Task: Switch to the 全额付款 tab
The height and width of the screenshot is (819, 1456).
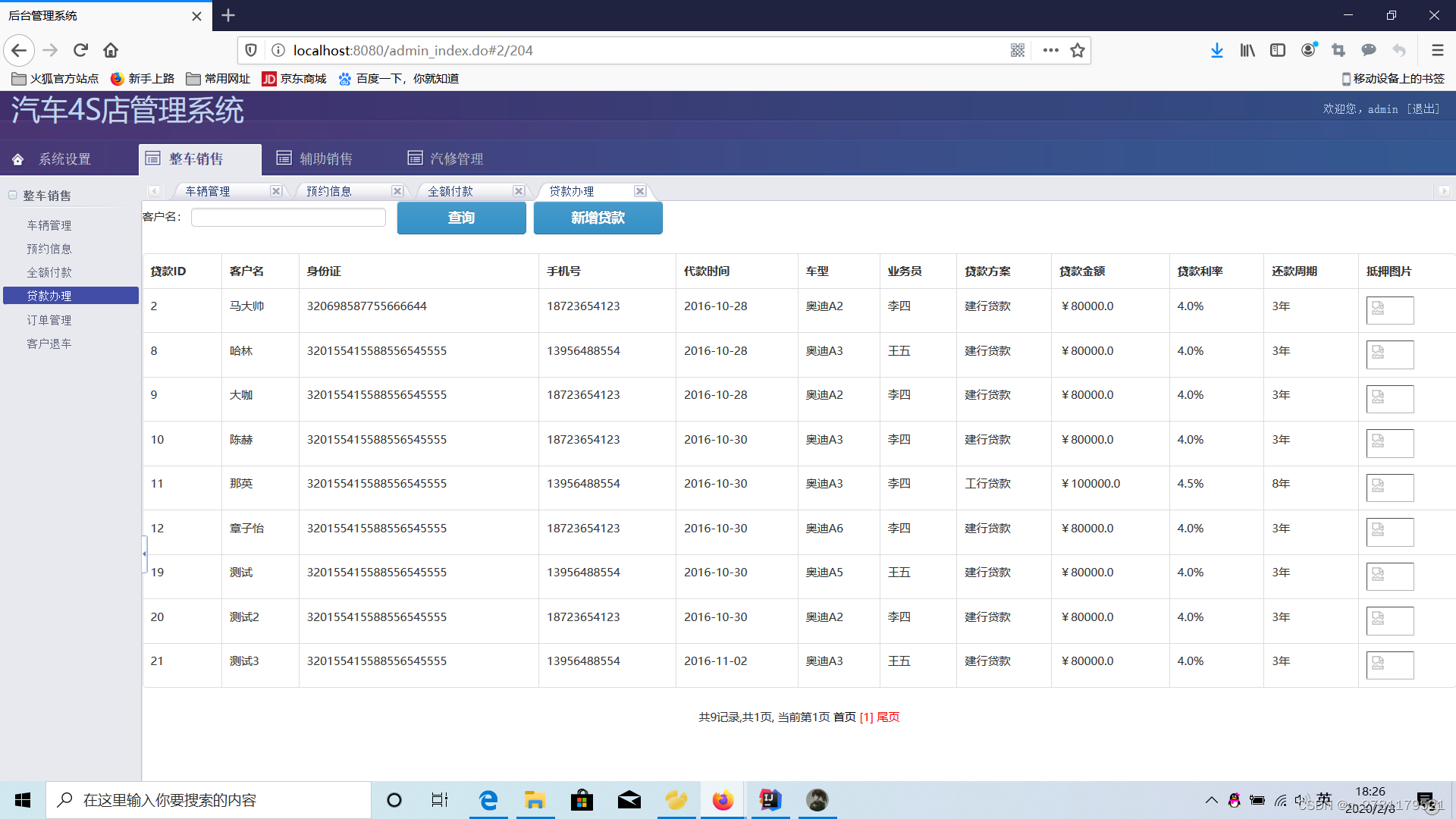Action: [450, 191]
